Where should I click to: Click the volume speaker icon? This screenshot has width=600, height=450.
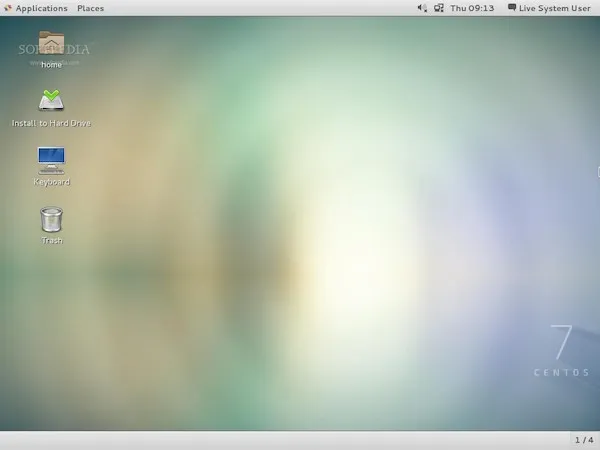click(x=422, y=8)
